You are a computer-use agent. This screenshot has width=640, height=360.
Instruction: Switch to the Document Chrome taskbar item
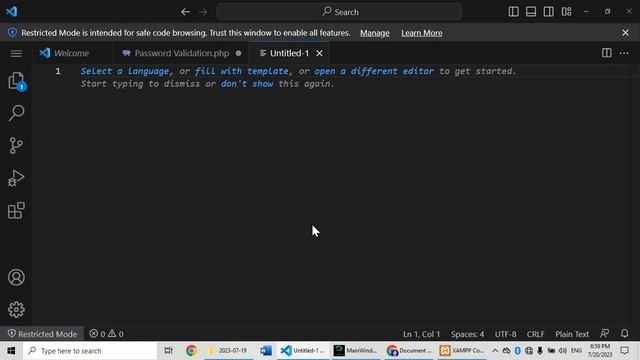pyautogui.click(x=409, y=351)
